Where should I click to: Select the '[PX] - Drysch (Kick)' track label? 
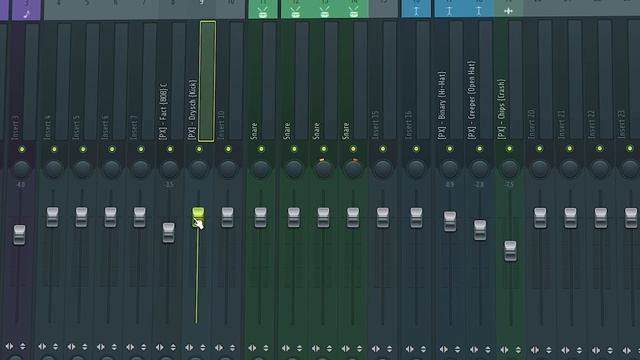point(192,110)
